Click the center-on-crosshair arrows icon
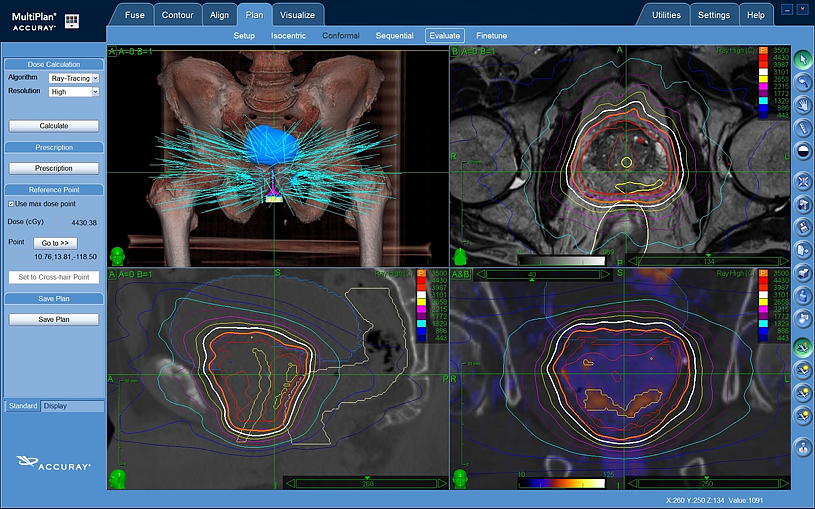The width and height of the screenshot is (815, 509). coord(803,181)
